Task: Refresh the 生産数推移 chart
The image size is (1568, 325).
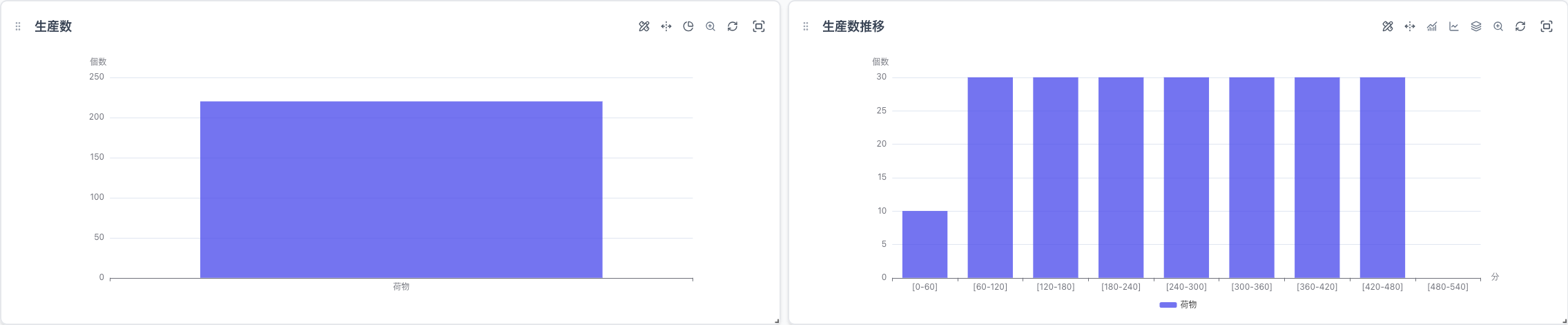Action: click(1520, 26)
